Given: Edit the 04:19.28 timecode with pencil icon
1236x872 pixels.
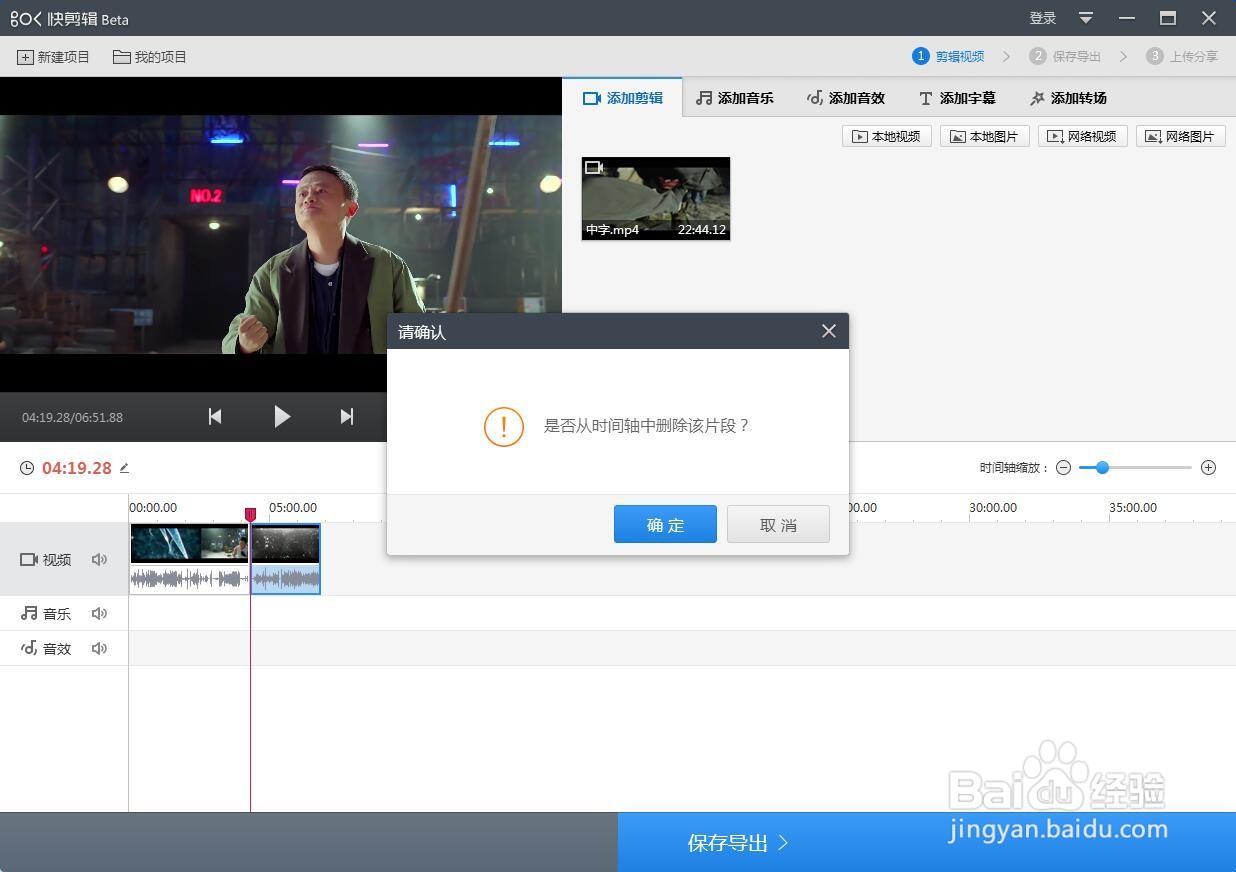Looking at the screenshot, I should (x=124, y=467).
